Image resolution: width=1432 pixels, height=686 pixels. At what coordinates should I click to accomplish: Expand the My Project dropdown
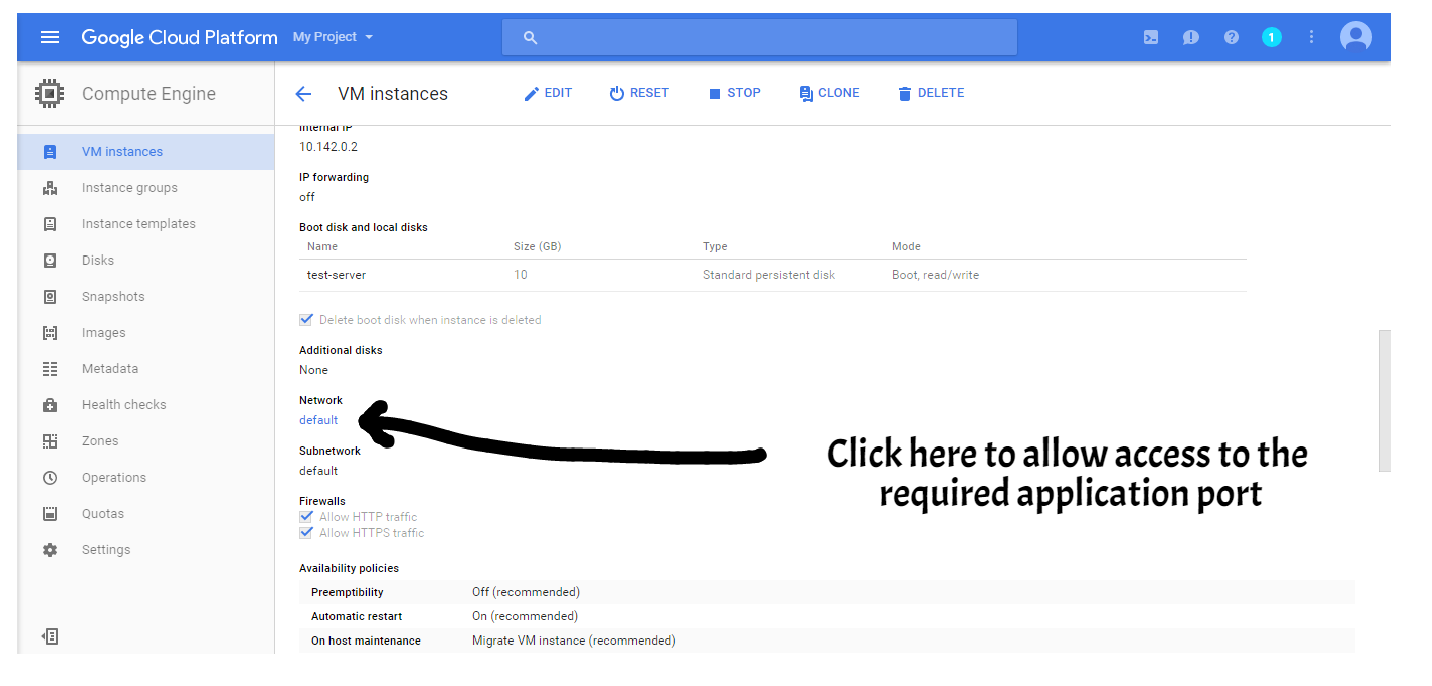[333, 37]
